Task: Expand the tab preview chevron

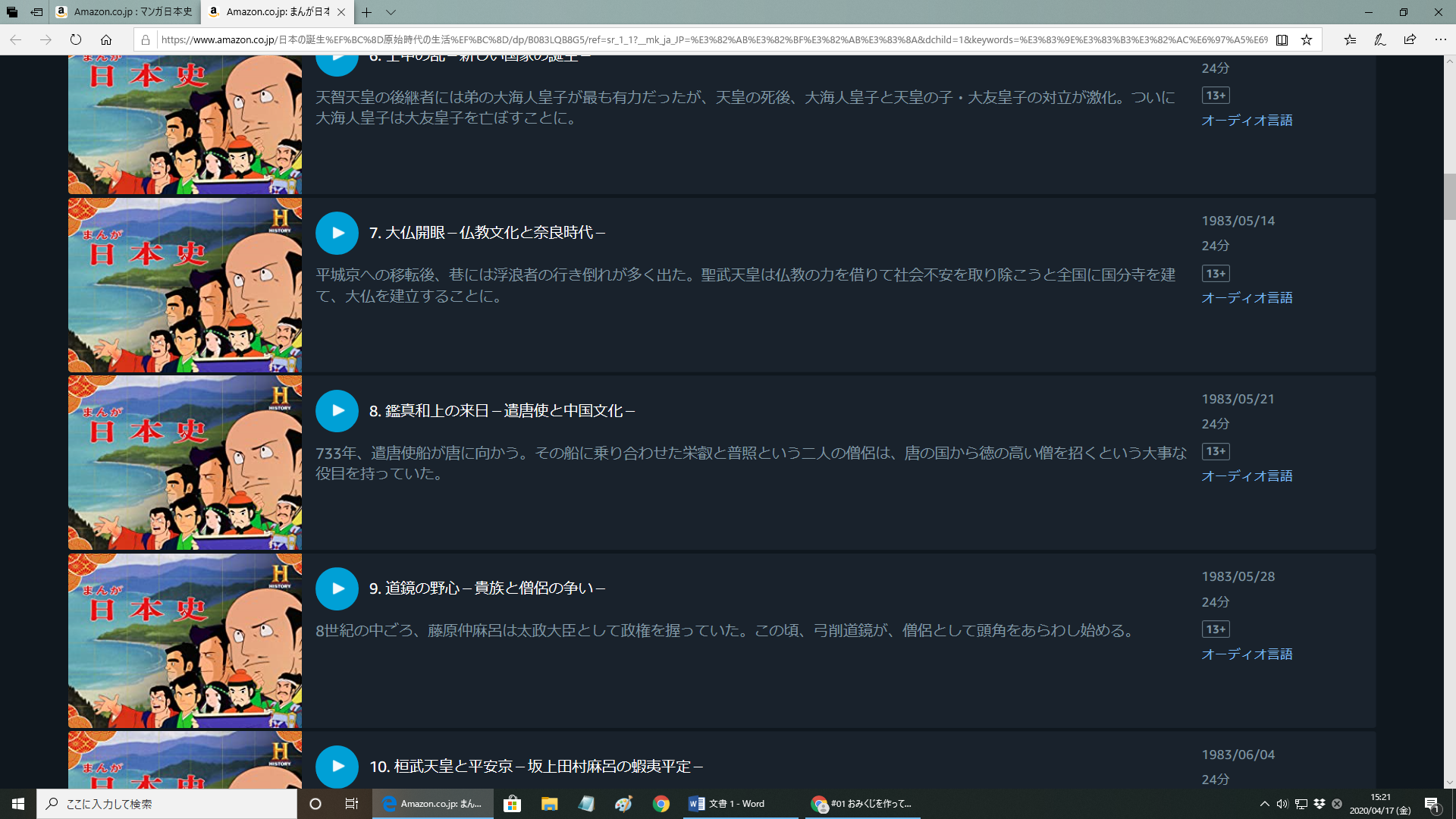Action: pos(391,12)
